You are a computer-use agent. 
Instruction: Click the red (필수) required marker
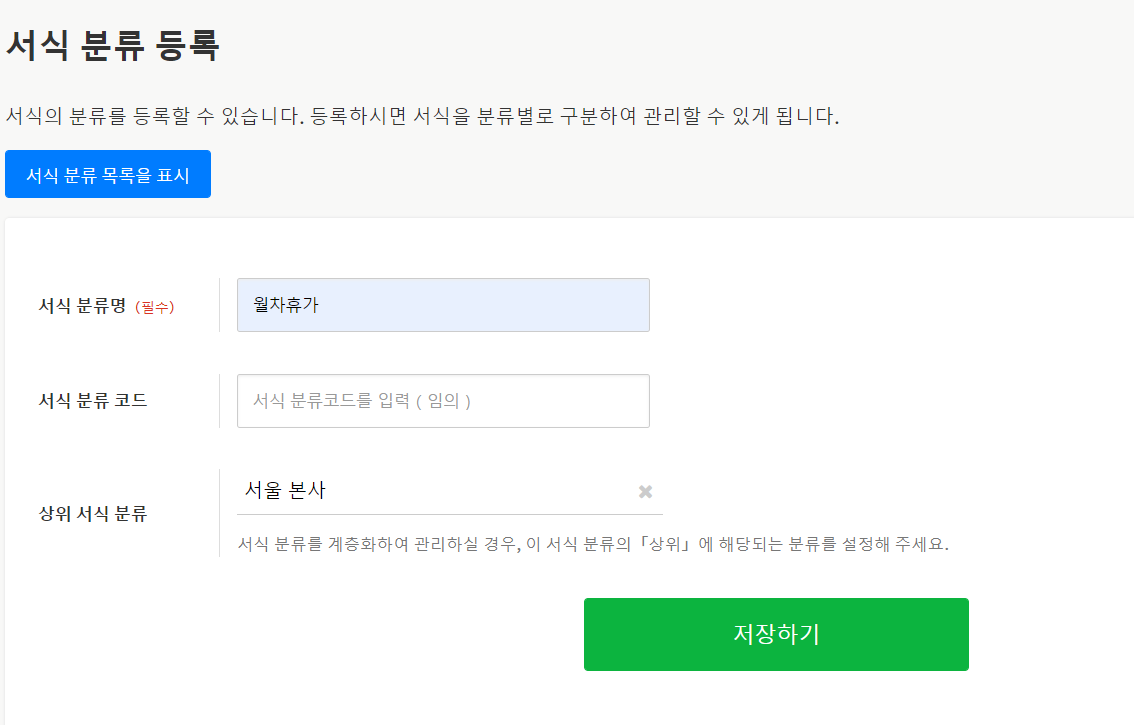(154, 307)
